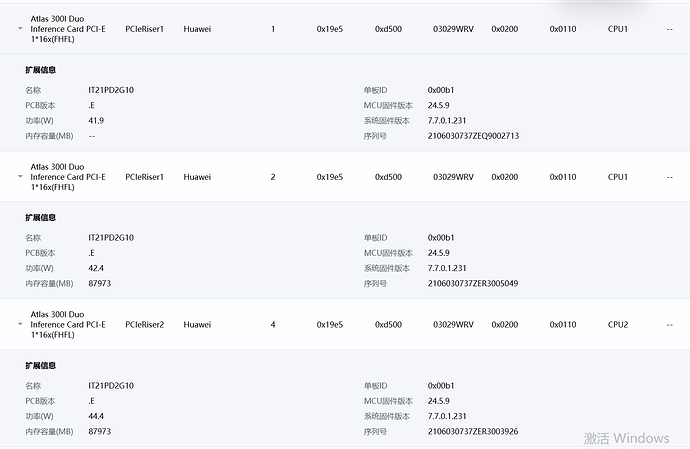This screenshot has width=690, height=449.
Task: Collapse the slot 1 Atlas 300I card row
Action: [19, 29]
